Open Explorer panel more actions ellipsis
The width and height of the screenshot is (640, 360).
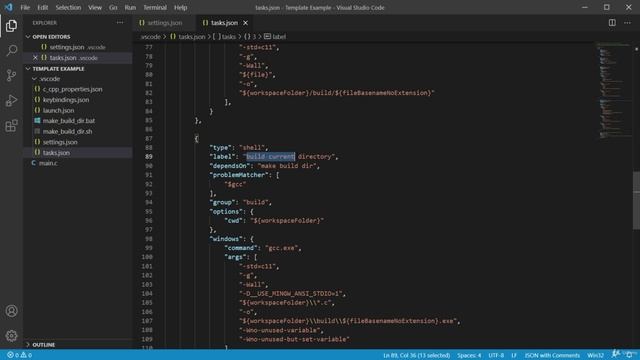pos(120,23)
